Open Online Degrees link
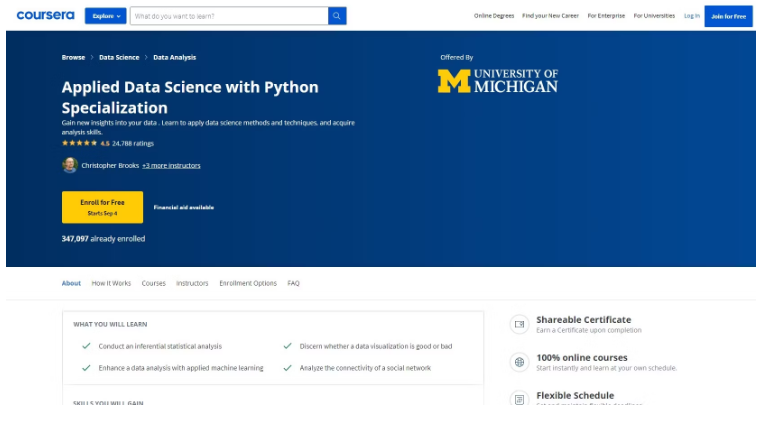This screenshot has height=435, width=766. 494,16
